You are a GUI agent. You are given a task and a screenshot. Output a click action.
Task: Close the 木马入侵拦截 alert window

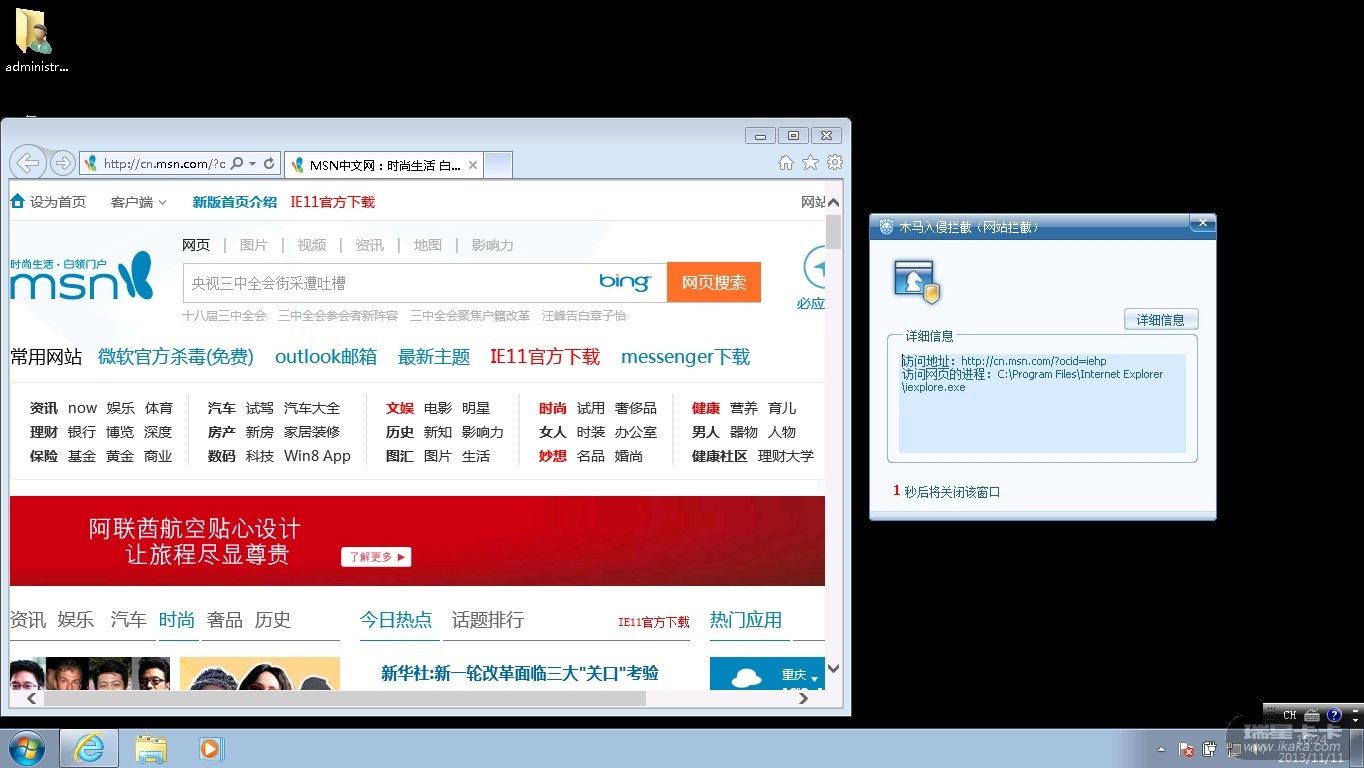coord(1203,223)
